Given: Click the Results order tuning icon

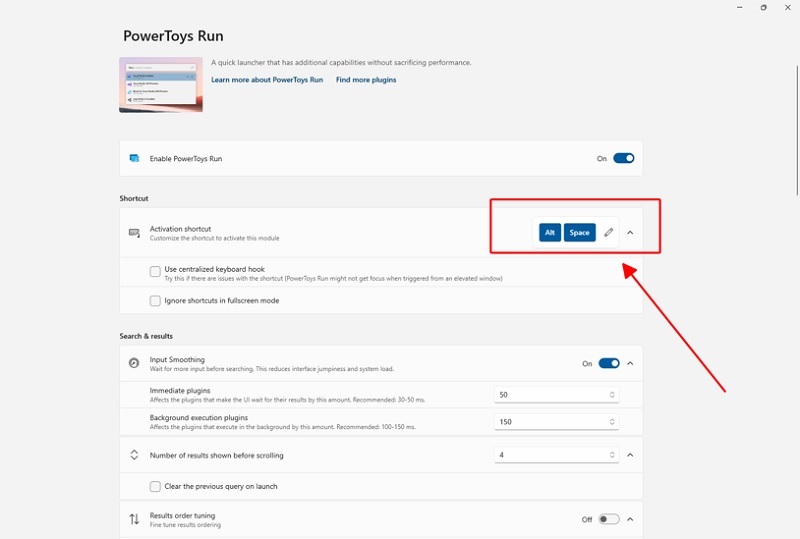Looking at the screenshot, I should pyautogui.click(x=134, y=519).
